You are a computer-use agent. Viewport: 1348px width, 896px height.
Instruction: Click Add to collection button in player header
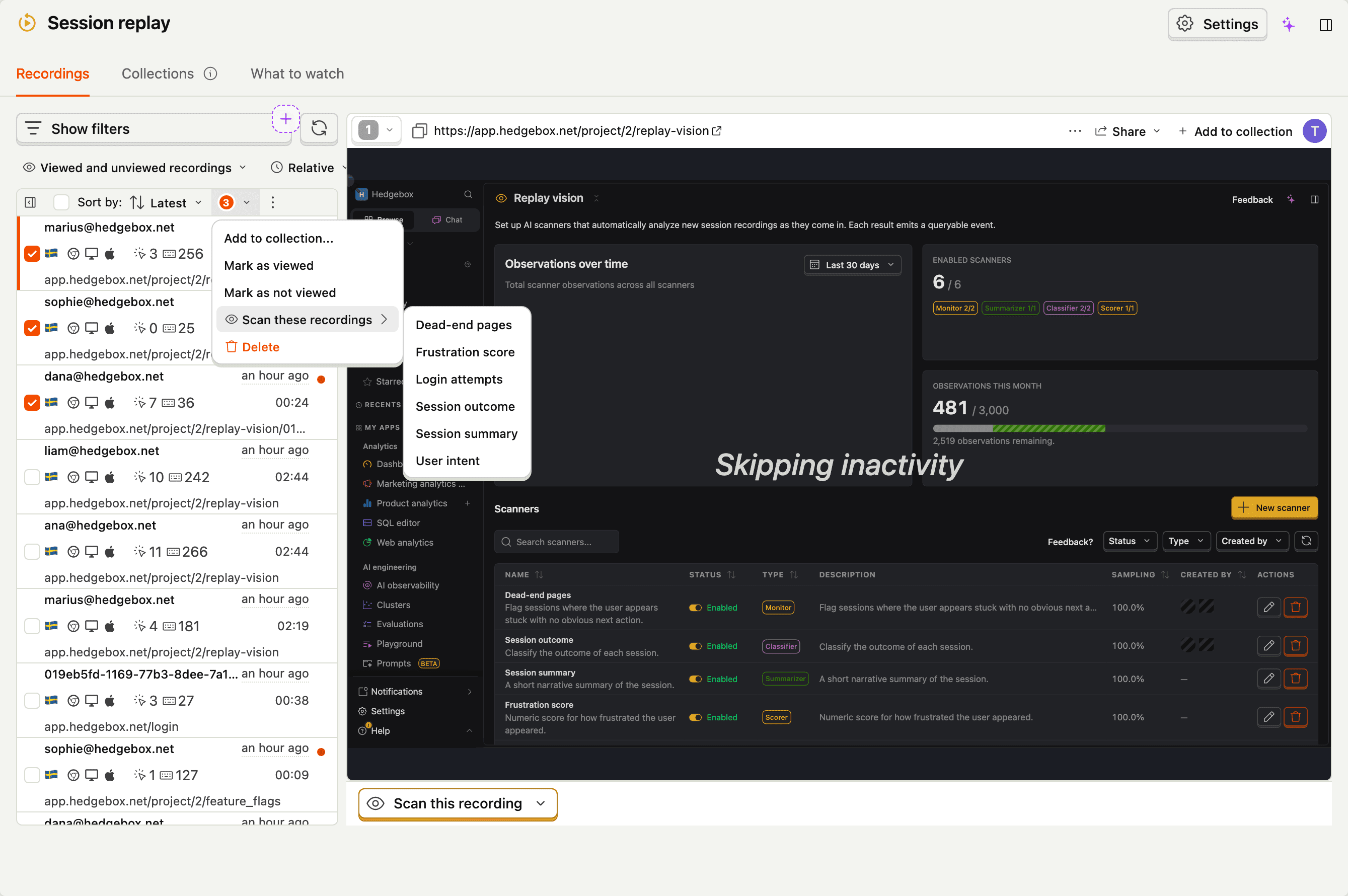point(1235,131)
